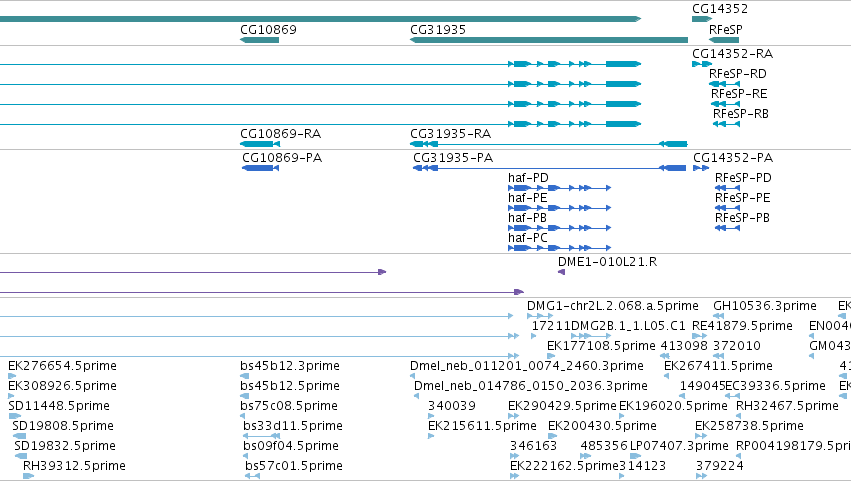
Task: Select the 372010 feature label
Action: (x=737, y=346)
